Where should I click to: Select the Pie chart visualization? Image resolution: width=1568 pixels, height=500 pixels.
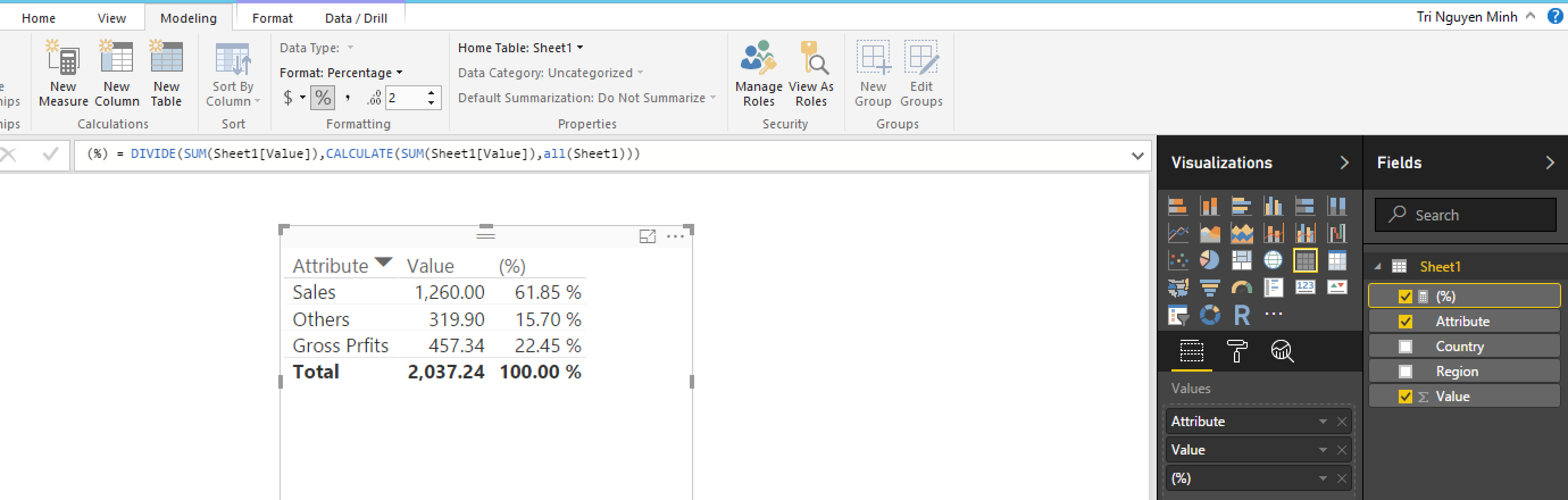click(x=1210, y=260)
